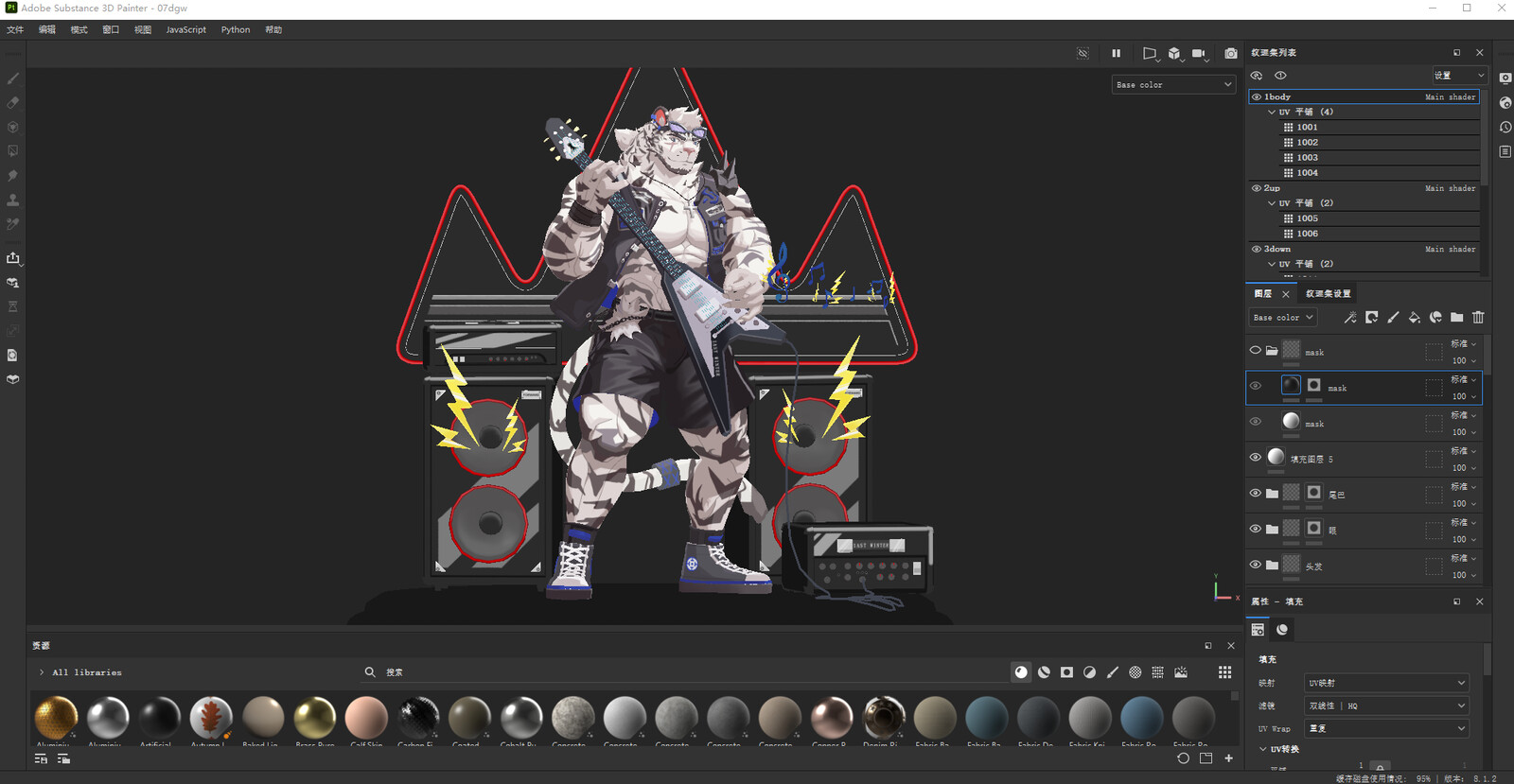Screen dimensions: 1514x784
Task: Open the UV Wrap 重复 dropdown
Action: (x=1386, y=728)
